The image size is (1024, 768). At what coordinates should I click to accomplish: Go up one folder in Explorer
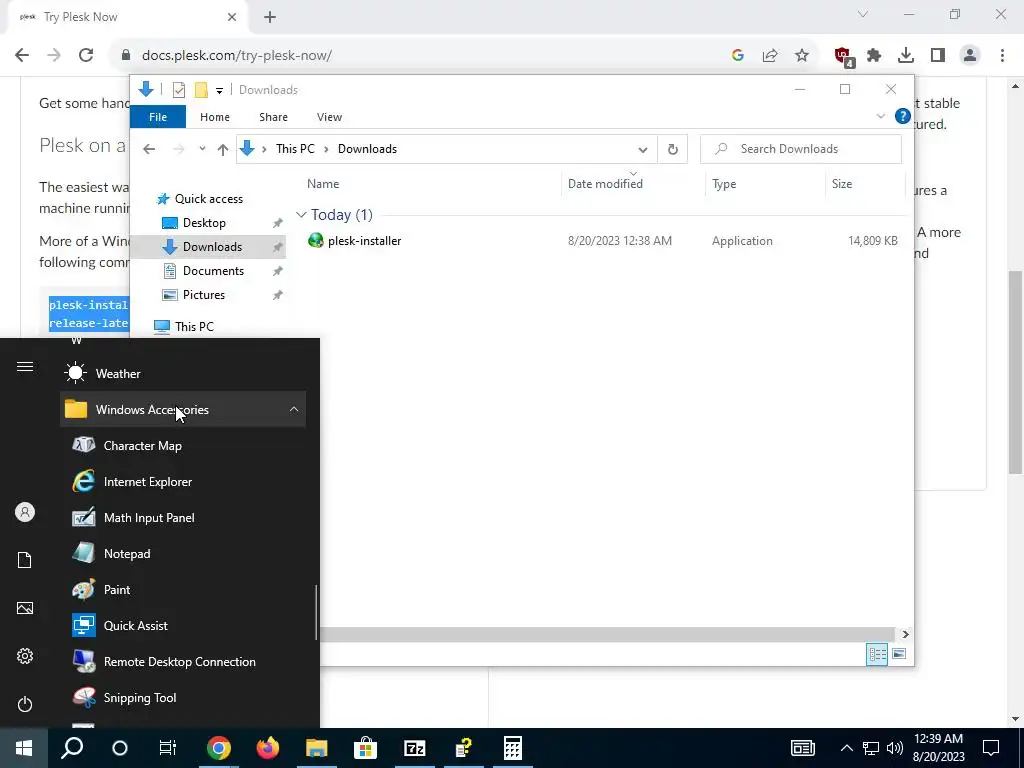pos(223,149)
